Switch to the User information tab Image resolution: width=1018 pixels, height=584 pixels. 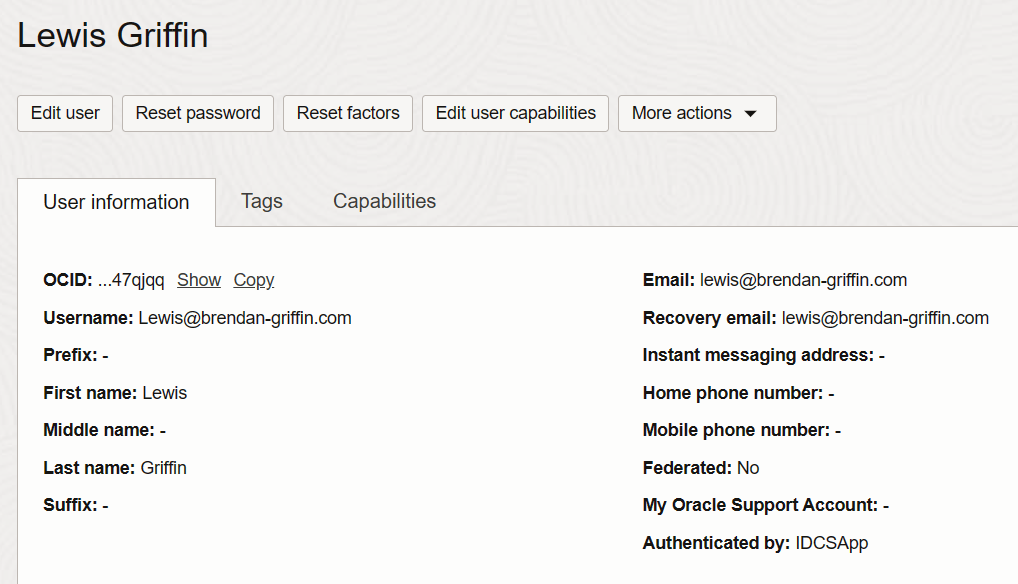(x=116, y=202)
